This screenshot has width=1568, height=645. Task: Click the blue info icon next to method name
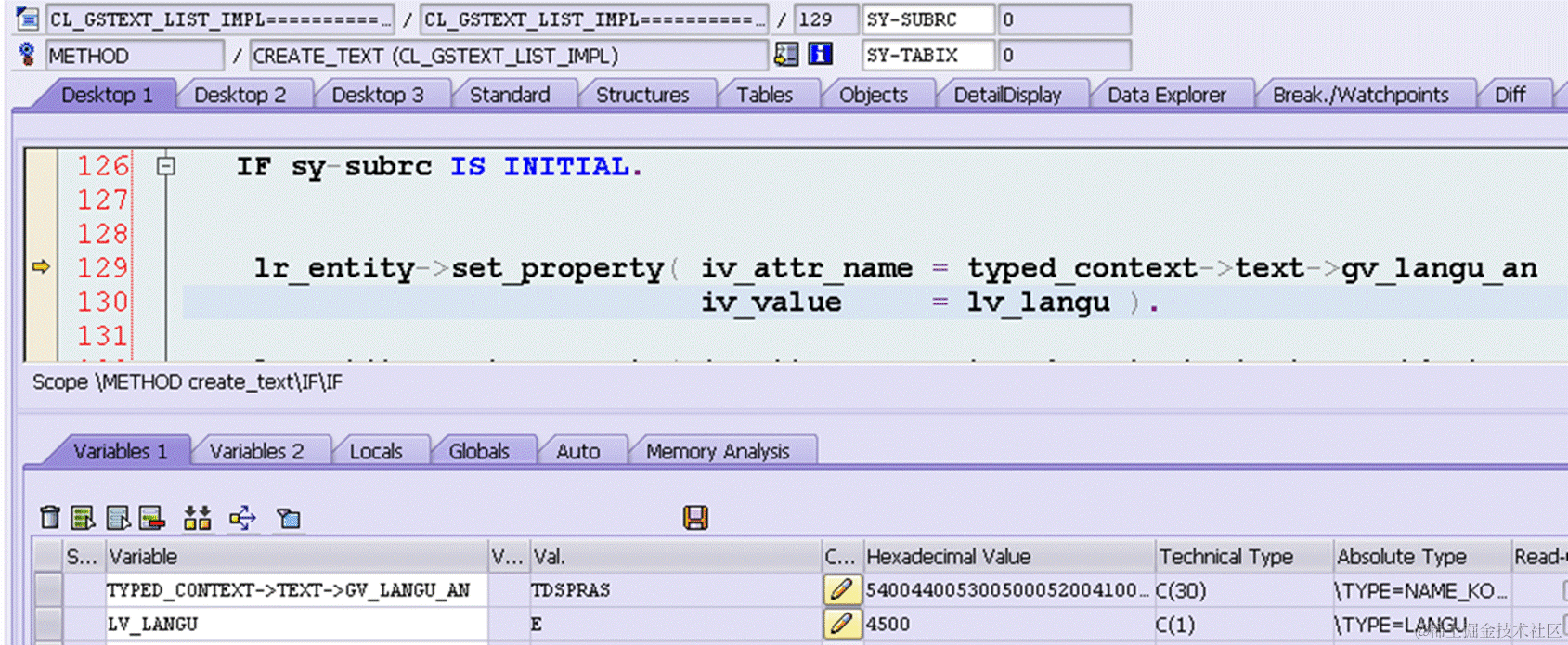point(820,55)
